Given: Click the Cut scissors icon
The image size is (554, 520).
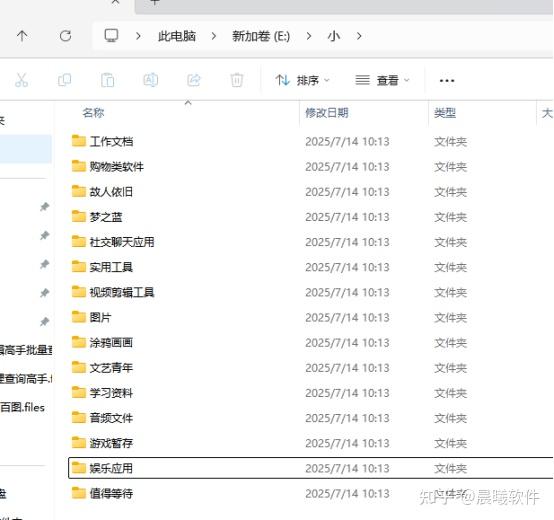Looking at the screenshot, I should [22, 80].
